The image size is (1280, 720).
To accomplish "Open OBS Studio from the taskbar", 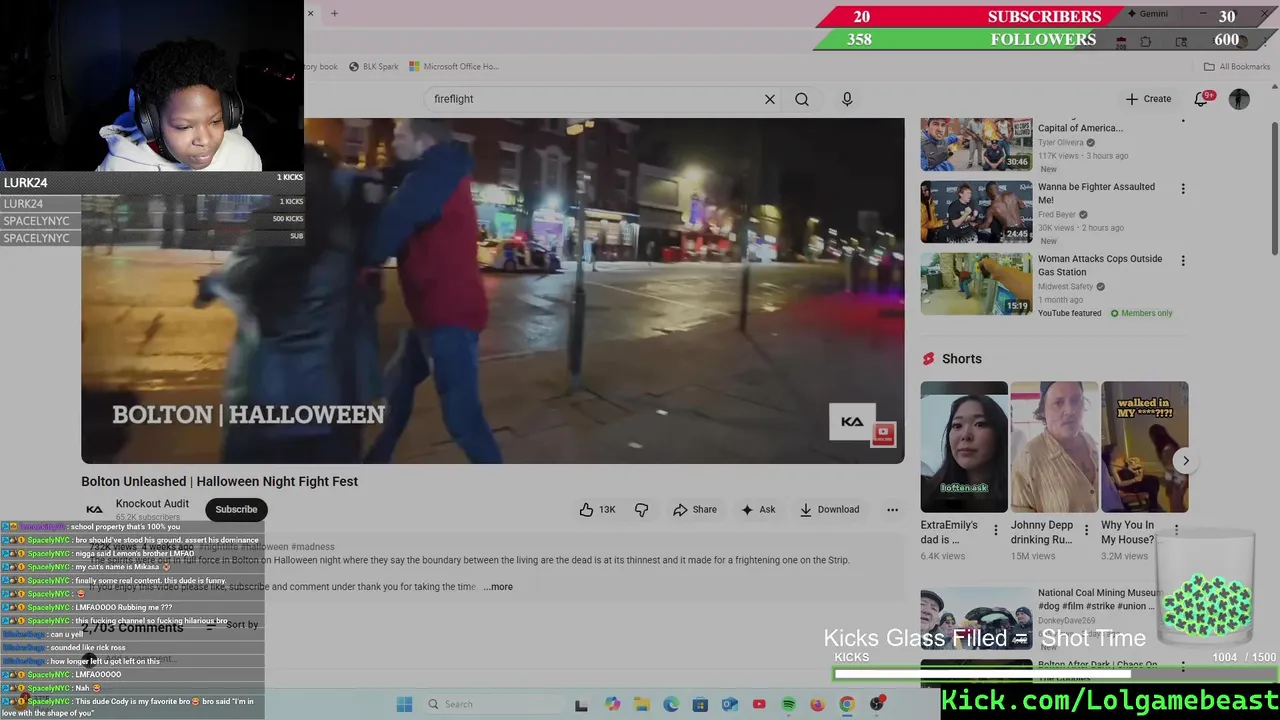I will [877, 704].
